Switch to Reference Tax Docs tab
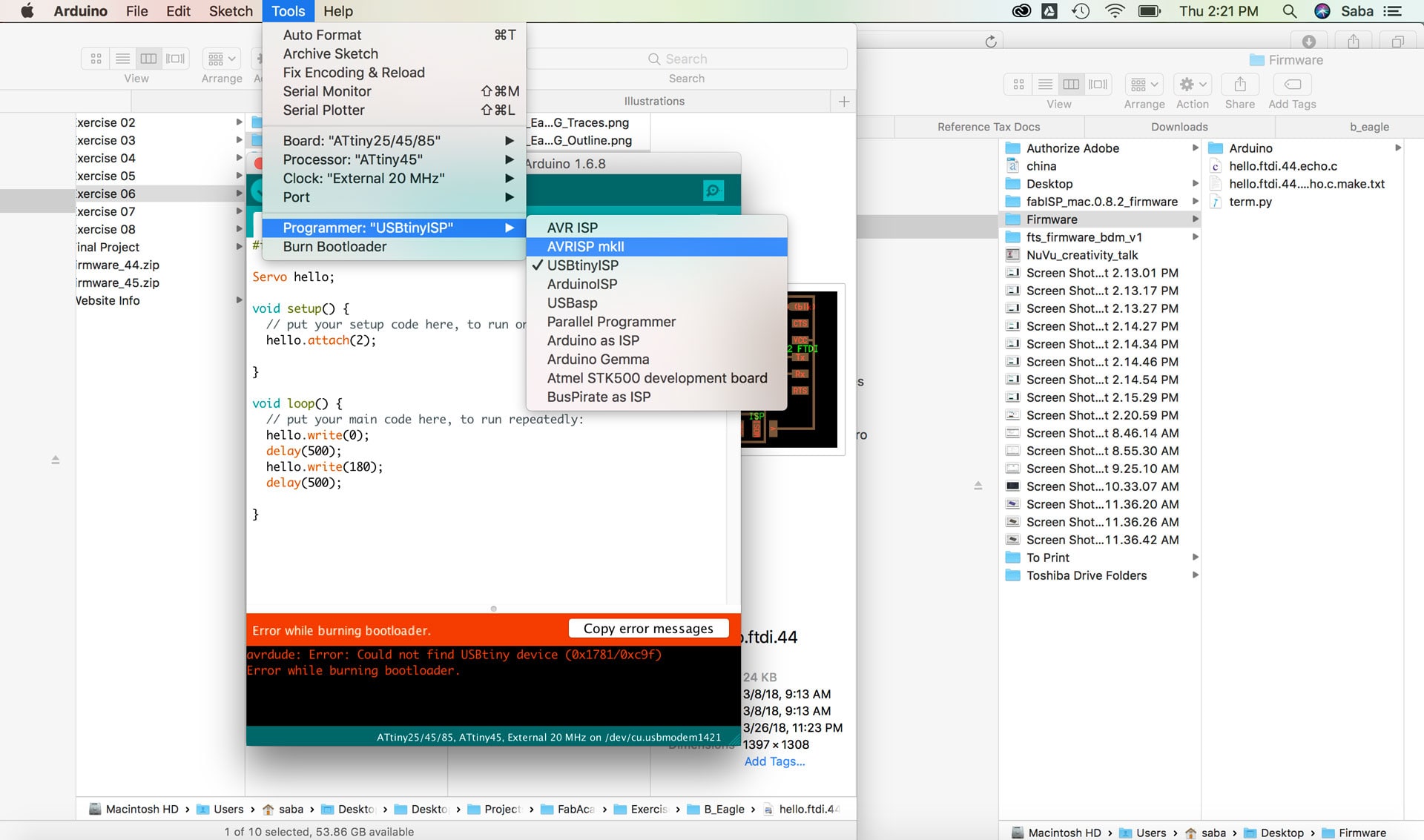The height and width of the screenshot is (840, 1424). coord(989,127)
